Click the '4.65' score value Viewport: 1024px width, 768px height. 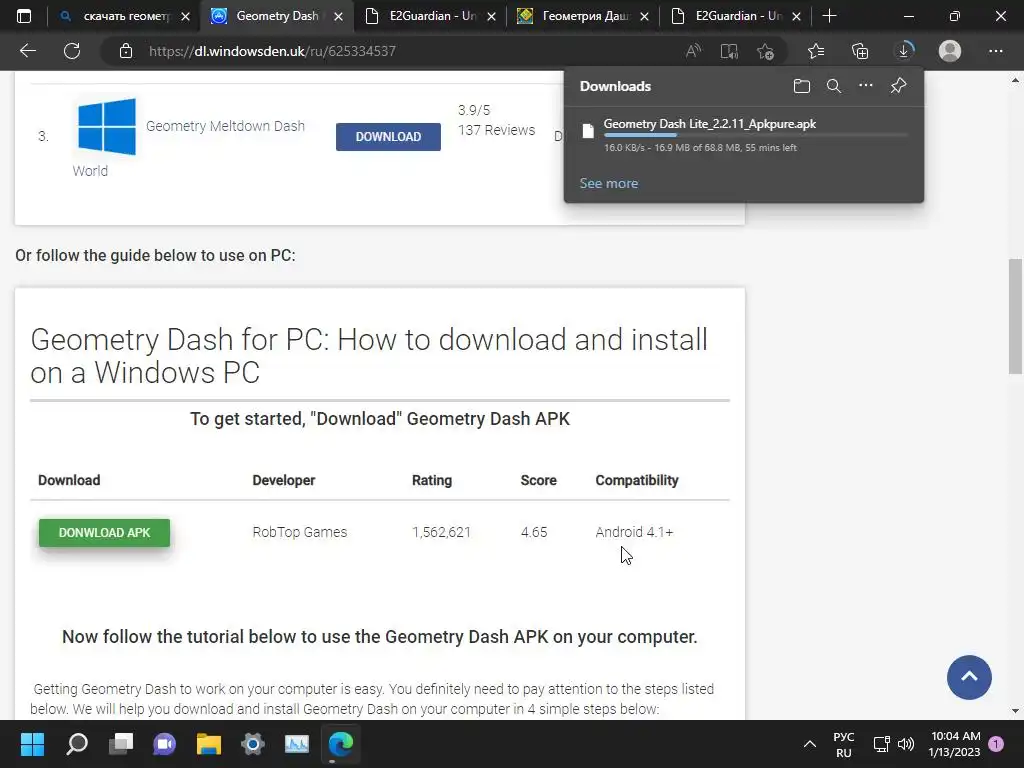point(534,532)
